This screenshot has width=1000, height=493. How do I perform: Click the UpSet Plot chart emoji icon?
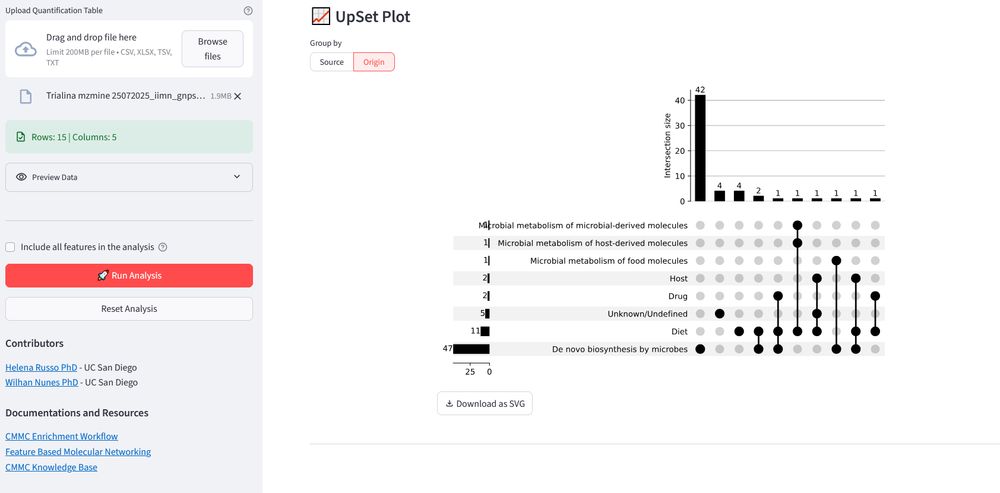(321, 17)
